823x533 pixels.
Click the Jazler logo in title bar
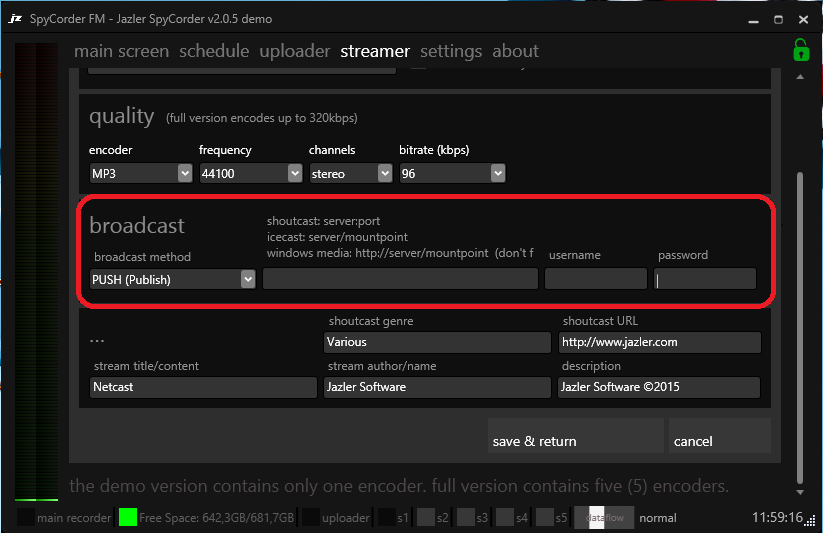(15, 19)
